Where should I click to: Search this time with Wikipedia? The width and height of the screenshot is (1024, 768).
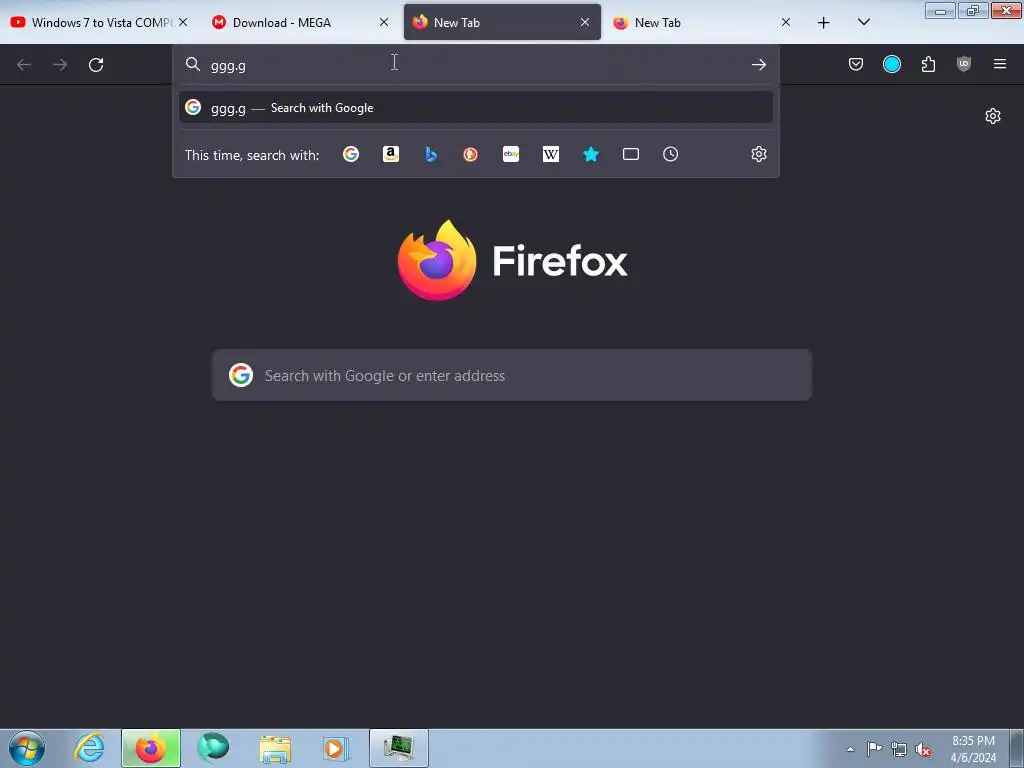(x=551, y=154)
